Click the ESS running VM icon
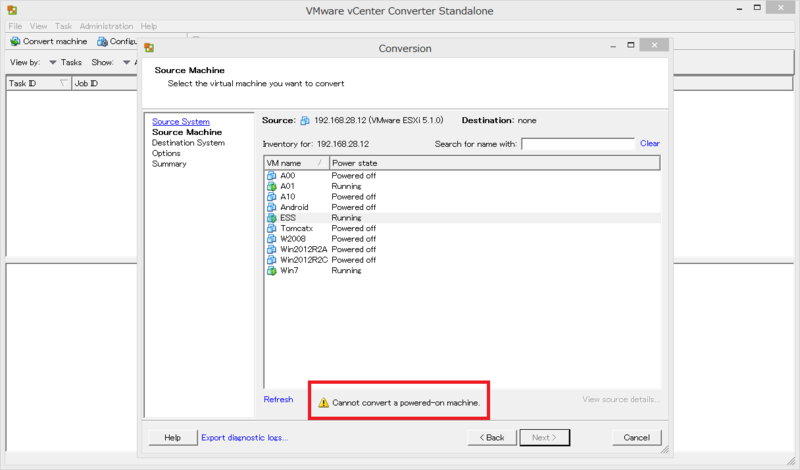The image size is (800, 470). [271, 218]
